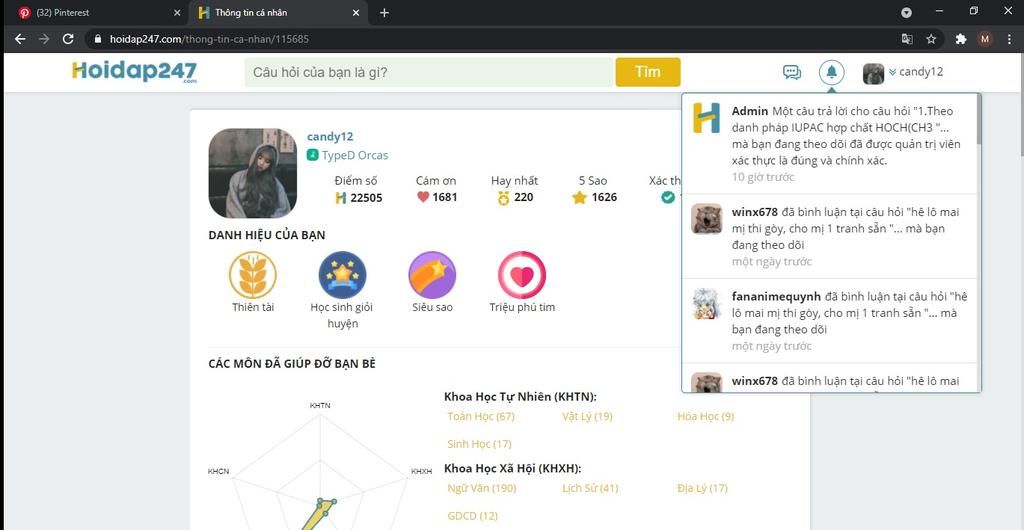
Task: Click the browser forward arrow
Action: tap(44, 39)
